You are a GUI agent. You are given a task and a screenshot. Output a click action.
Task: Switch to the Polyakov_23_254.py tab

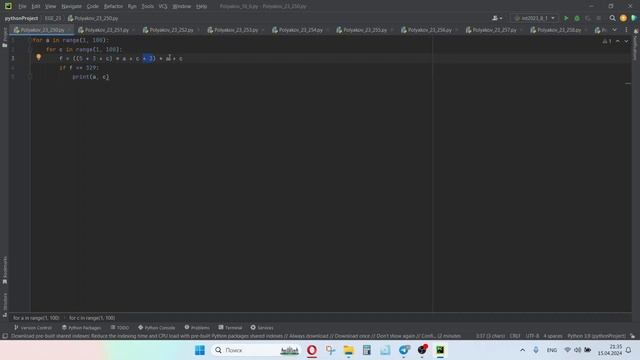tap(300, 30)
